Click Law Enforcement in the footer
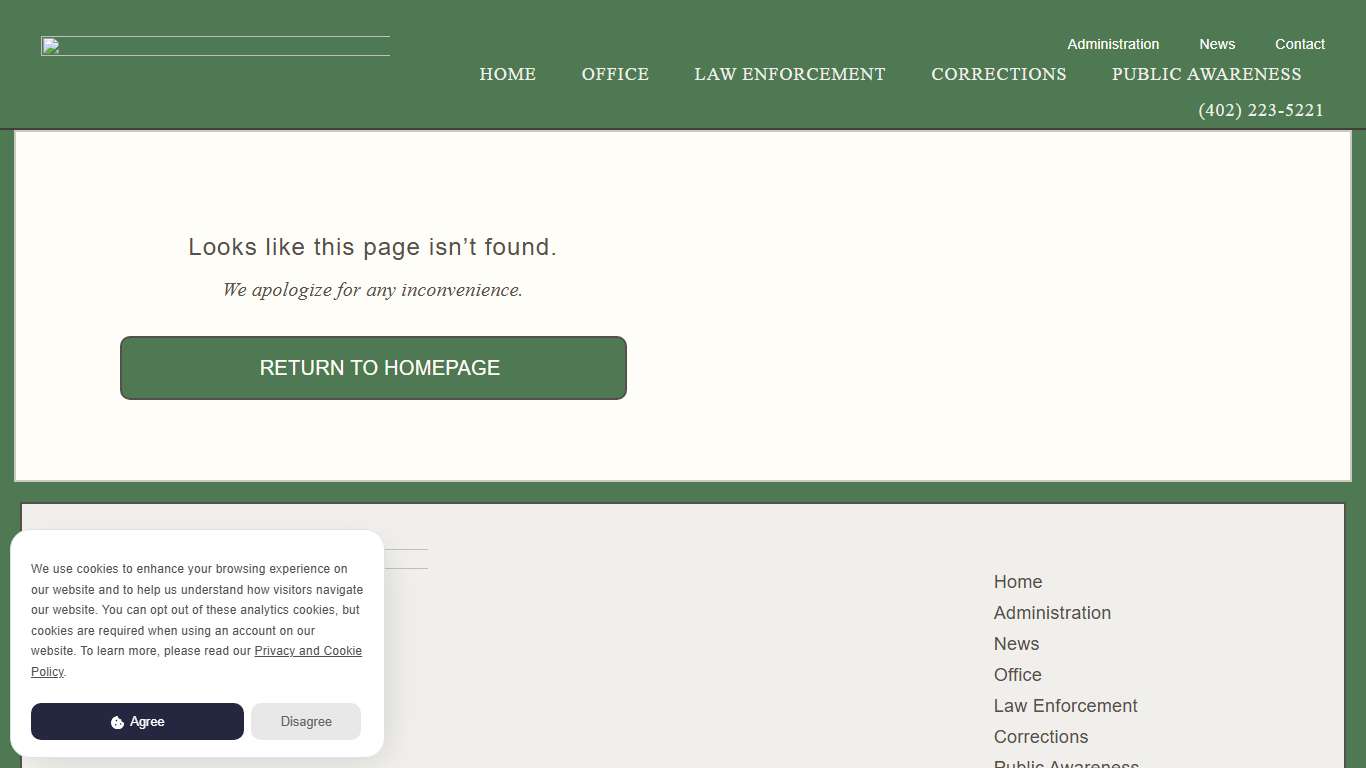Viewport: 1366px width, 768px height. click(1065, 705)
